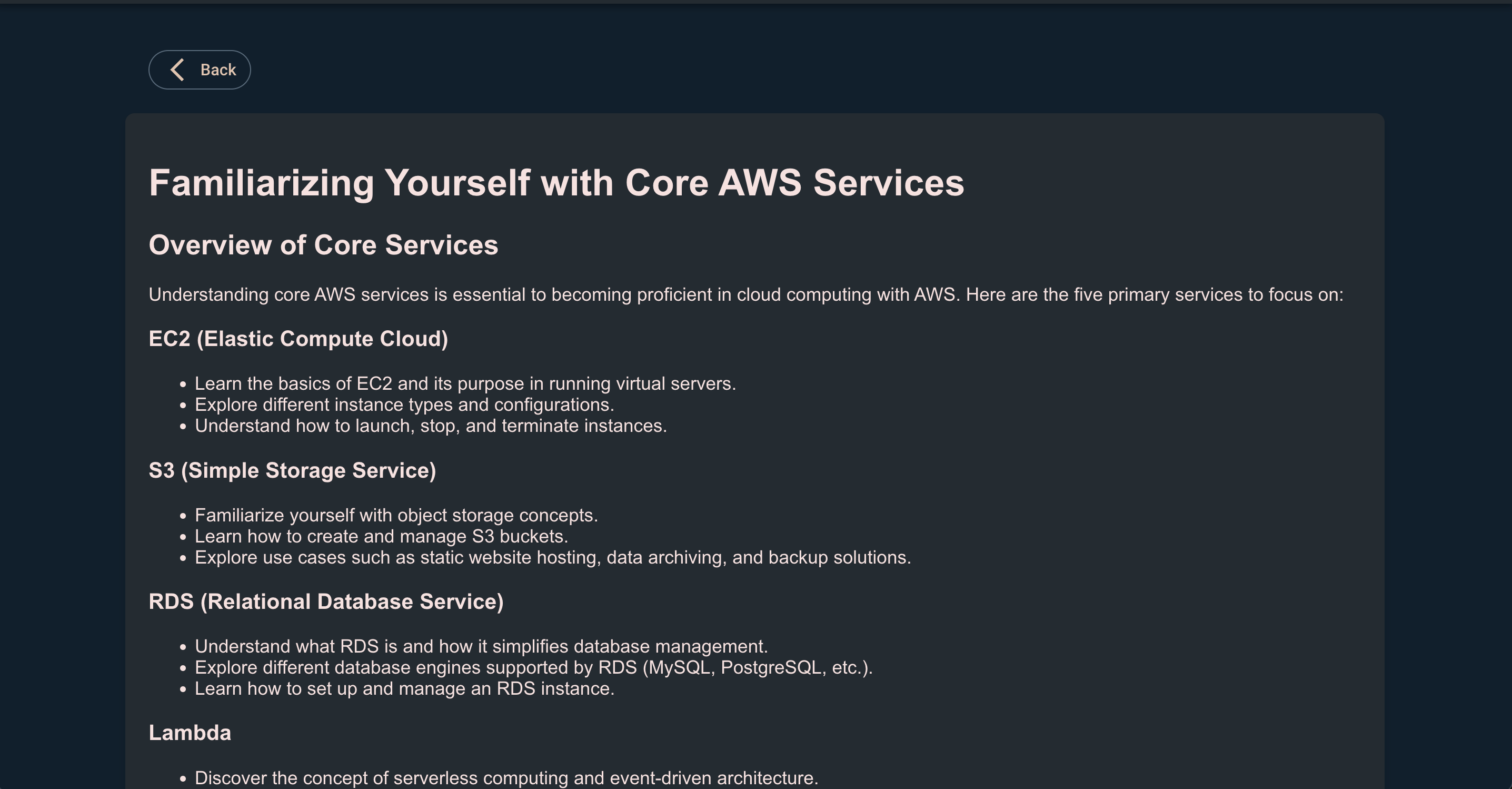Screen dimensions: 1512x789
Task: Click the bullet mentioning static website hosting
Action: pyautogui.click(x=552, y=557)
